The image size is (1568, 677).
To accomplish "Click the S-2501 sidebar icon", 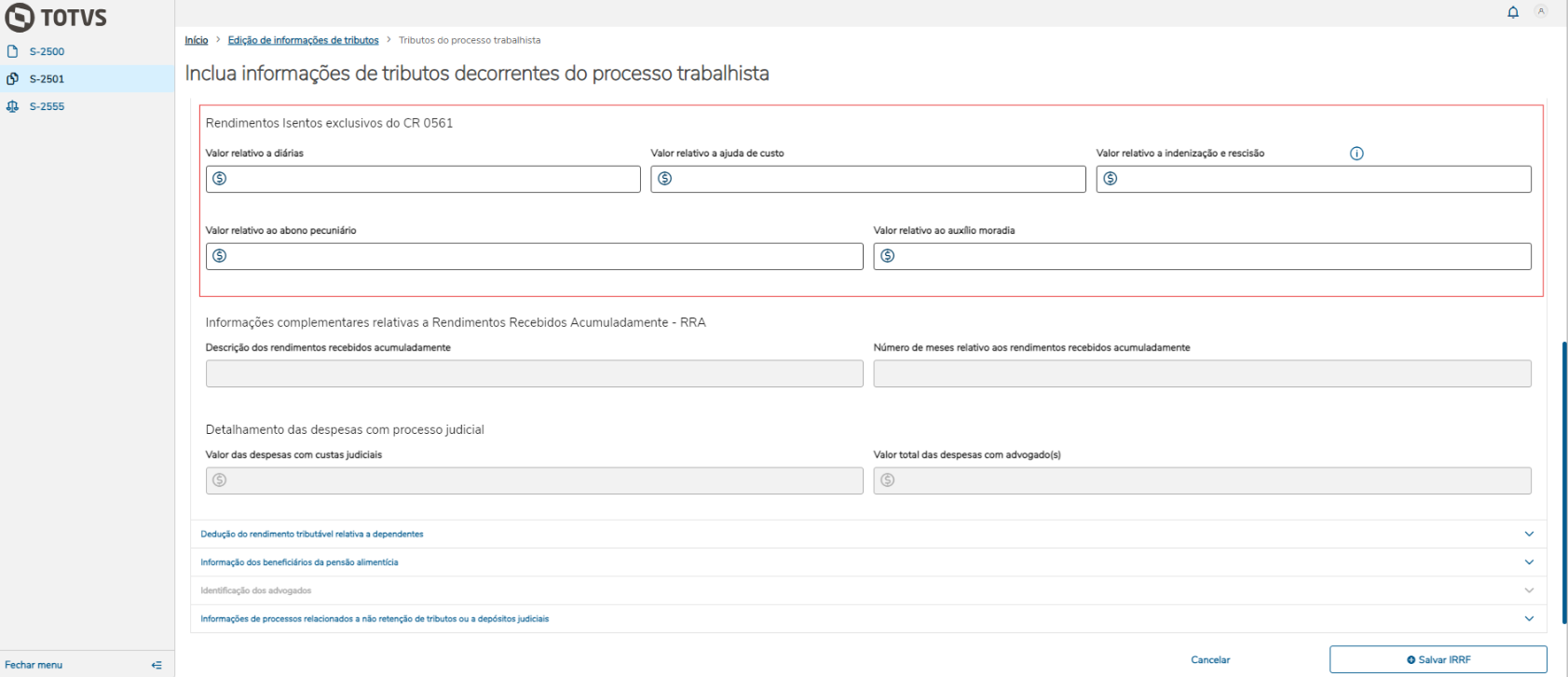I will [x=13, y=79].
